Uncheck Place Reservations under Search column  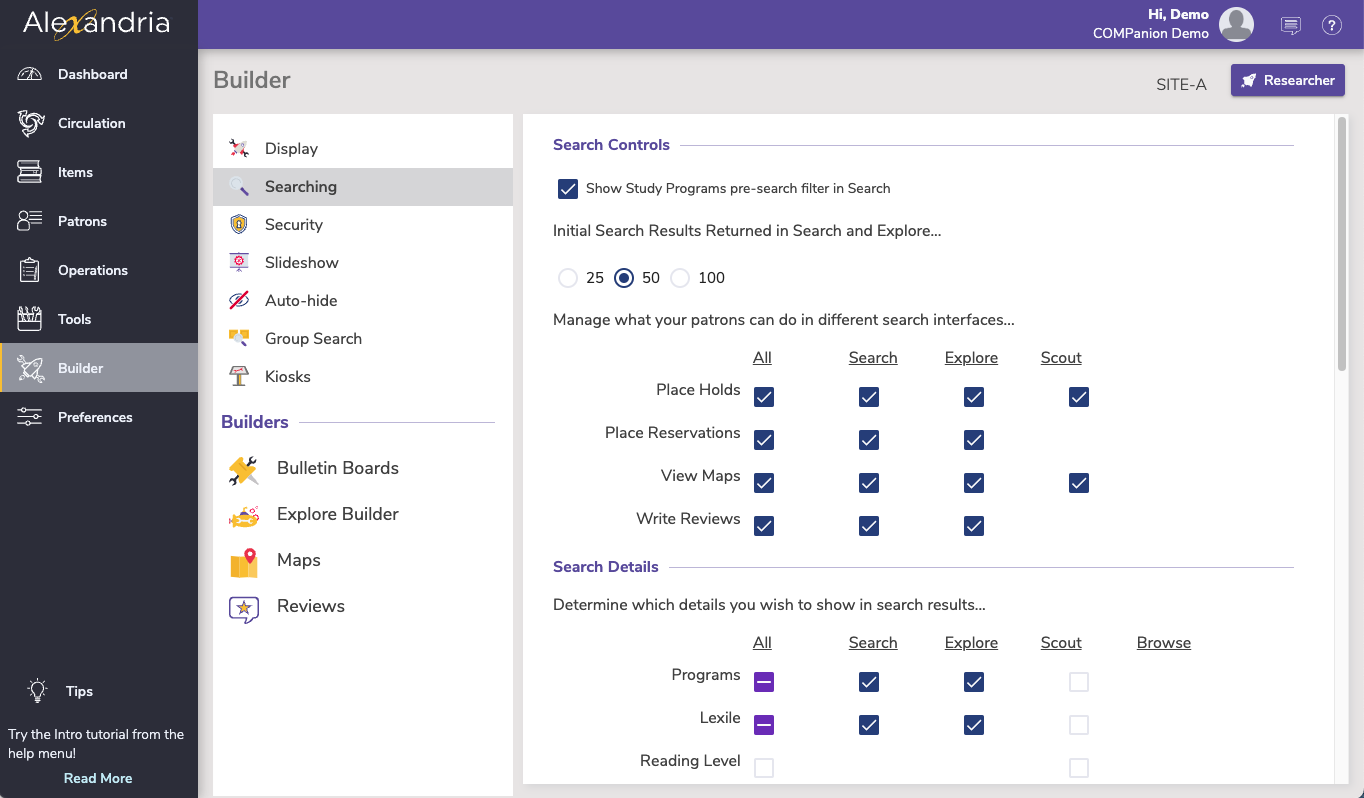point(869,440)
